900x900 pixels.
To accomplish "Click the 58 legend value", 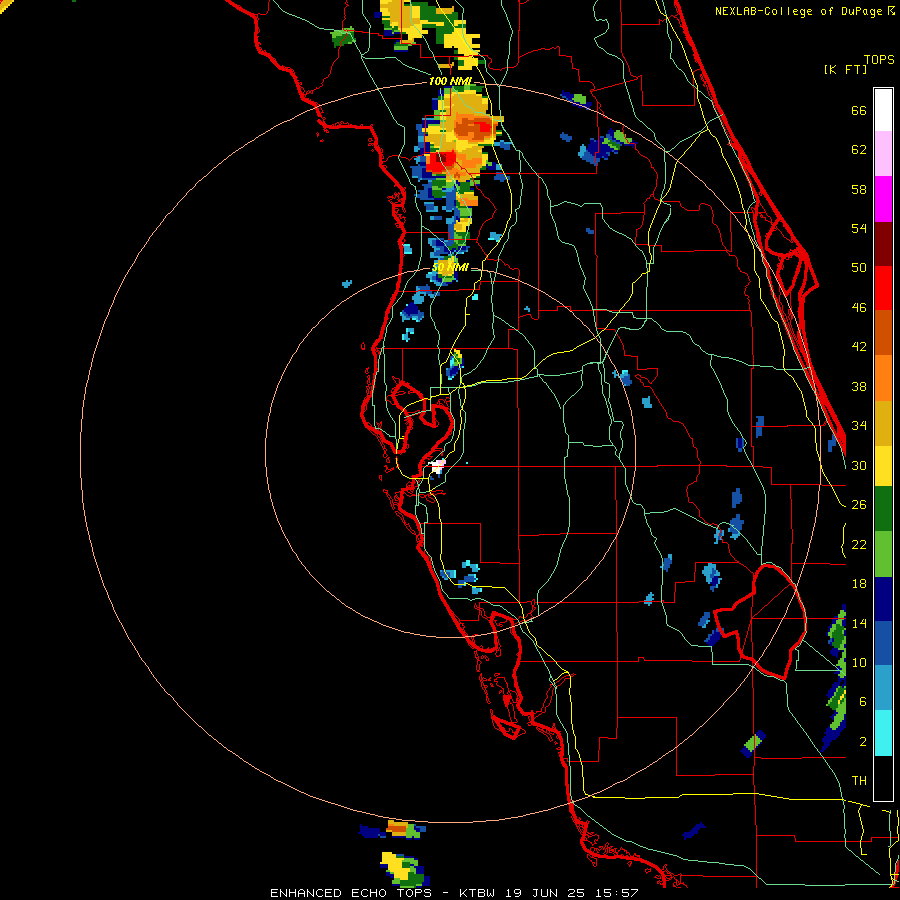I will click(859, 190).
